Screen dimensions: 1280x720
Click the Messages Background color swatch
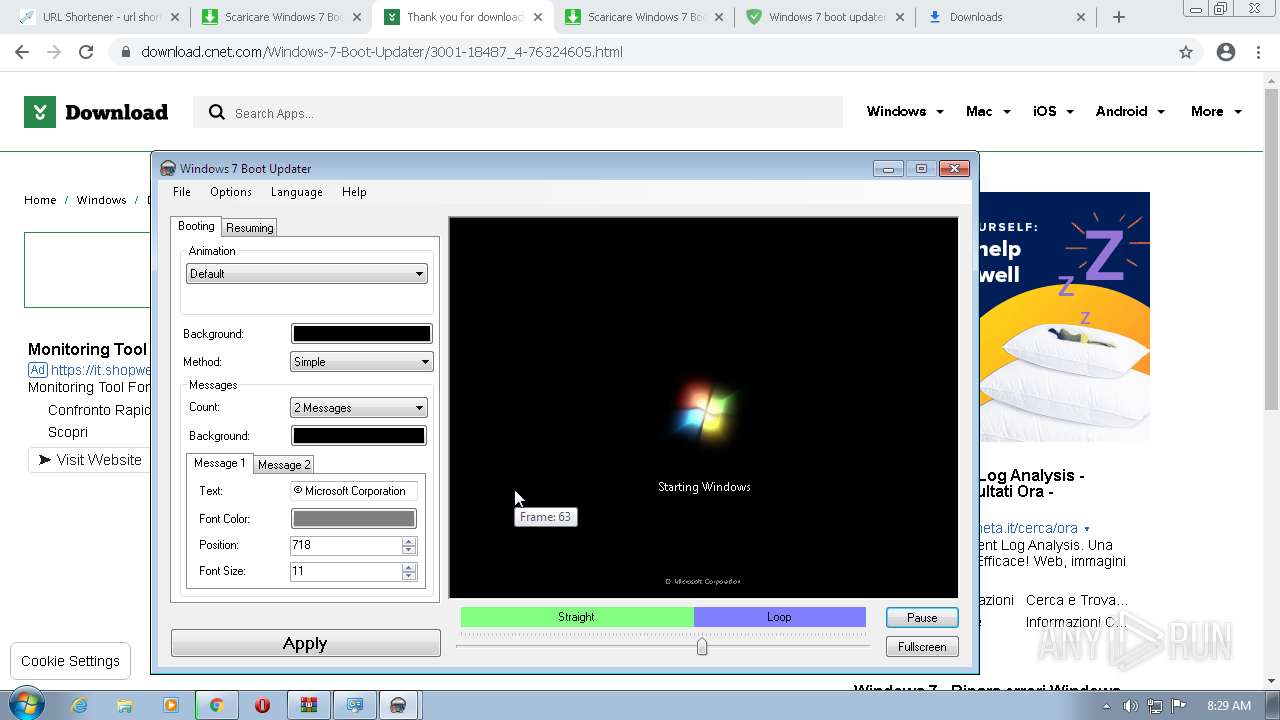tap(358, 436)
